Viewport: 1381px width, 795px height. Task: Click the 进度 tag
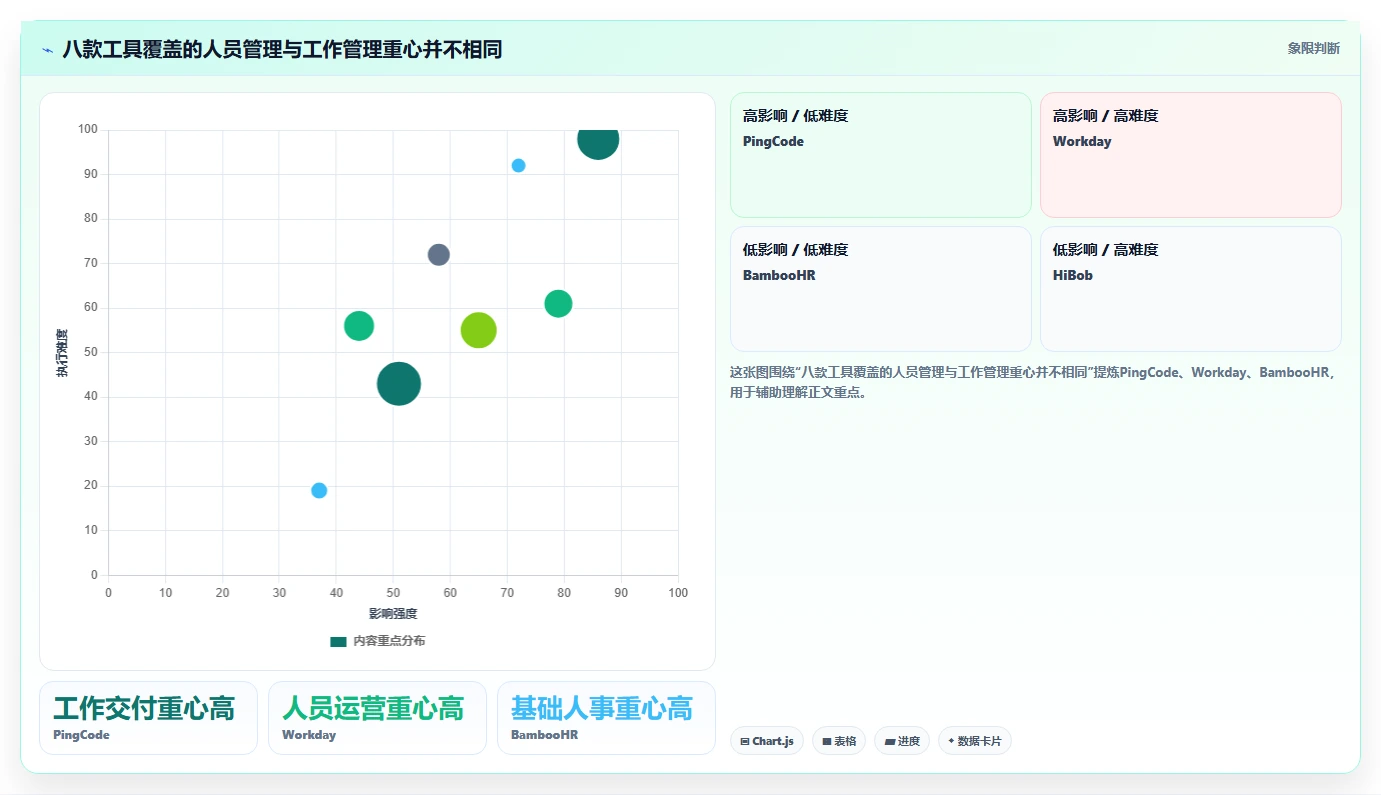coord(902,741)
